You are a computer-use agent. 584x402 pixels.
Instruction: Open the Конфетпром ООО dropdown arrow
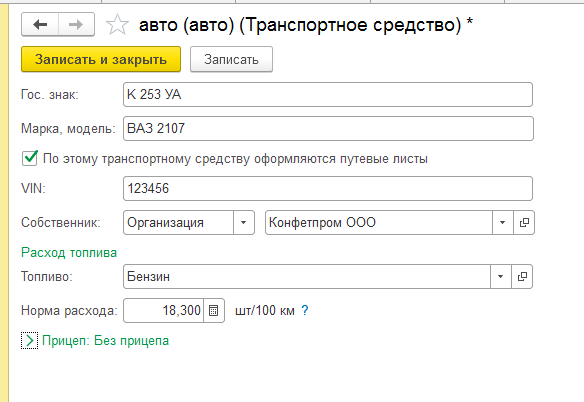coord(502,222)
